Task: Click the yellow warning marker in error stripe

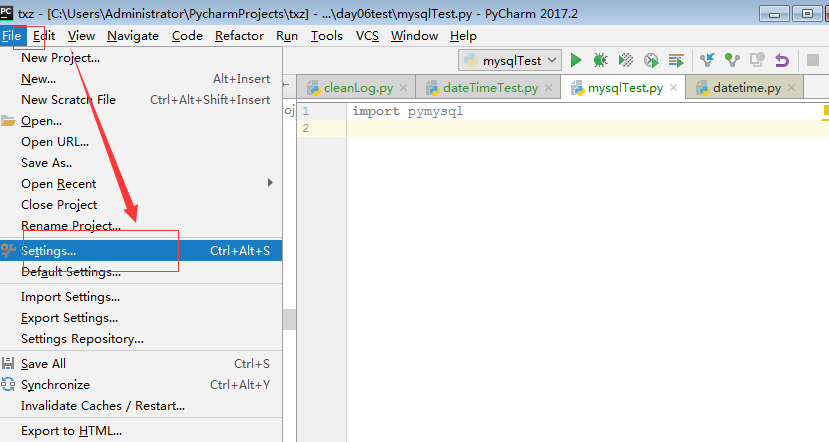Action: (x=826, y=112)
